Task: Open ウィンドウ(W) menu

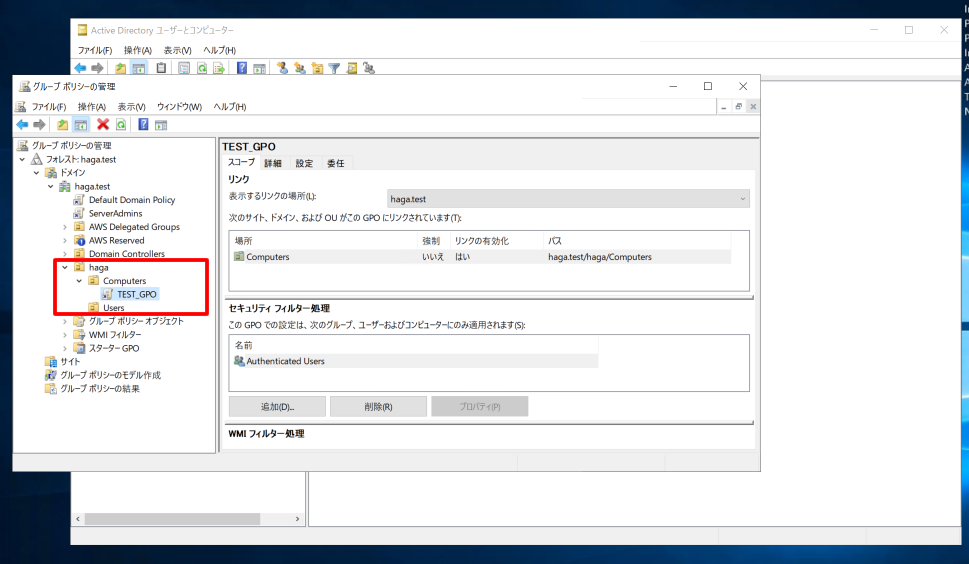Action: point(179,107)
